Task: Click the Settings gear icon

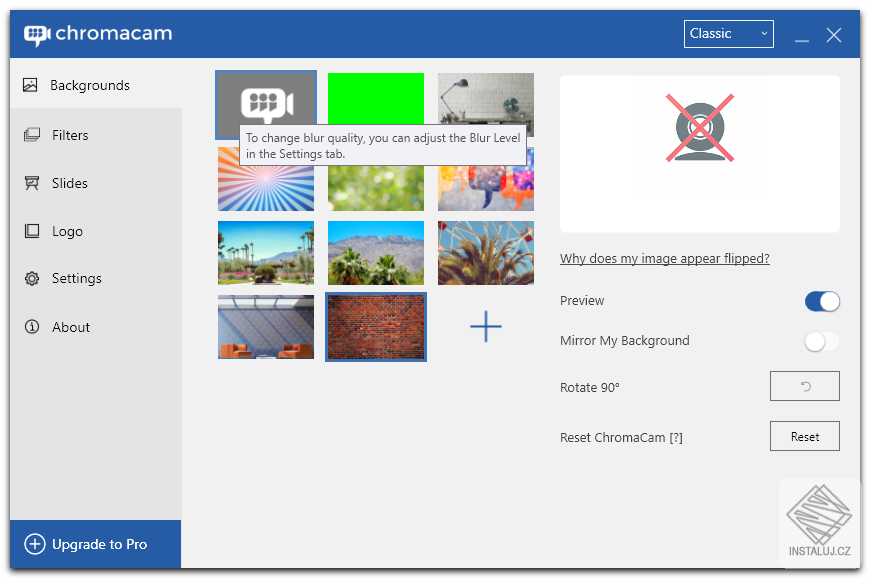Action: click(x=32, y=278)
